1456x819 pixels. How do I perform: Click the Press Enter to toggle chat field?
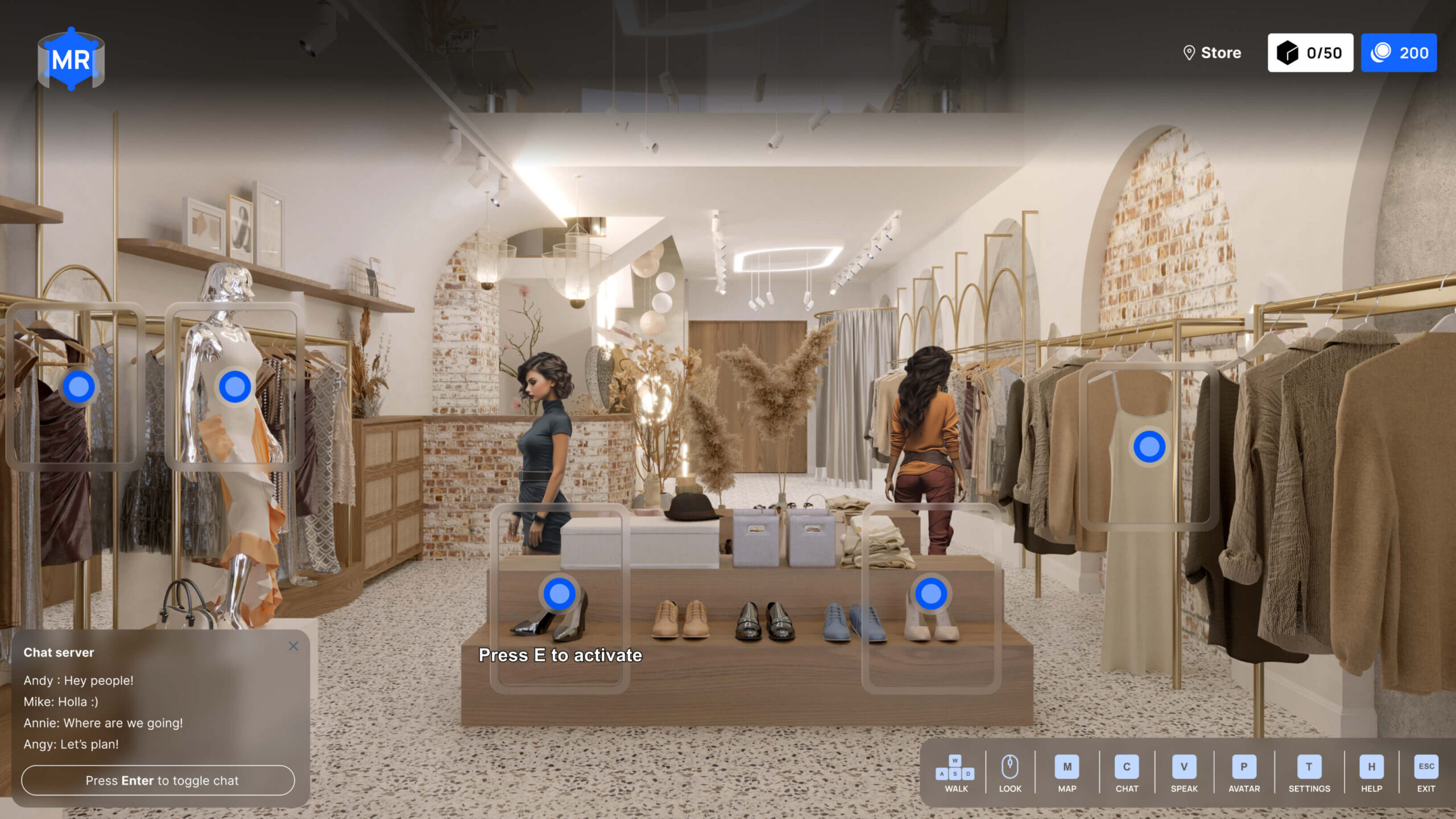(x=158, y=780)
